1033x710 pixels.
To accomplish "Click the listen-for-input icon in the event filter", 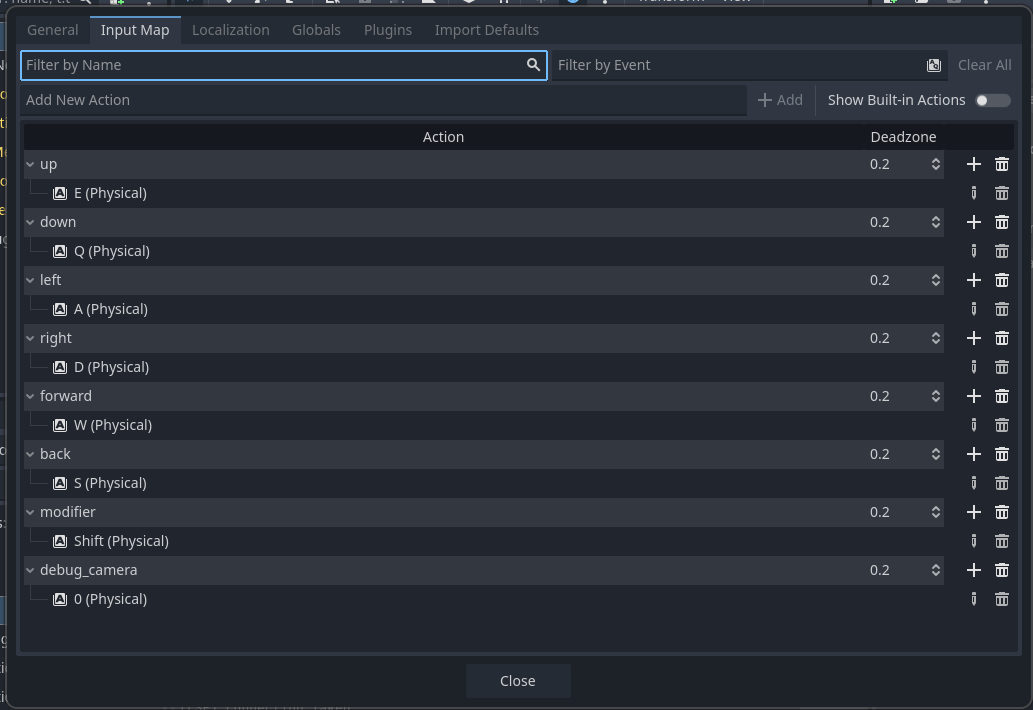I will point(933,65).
